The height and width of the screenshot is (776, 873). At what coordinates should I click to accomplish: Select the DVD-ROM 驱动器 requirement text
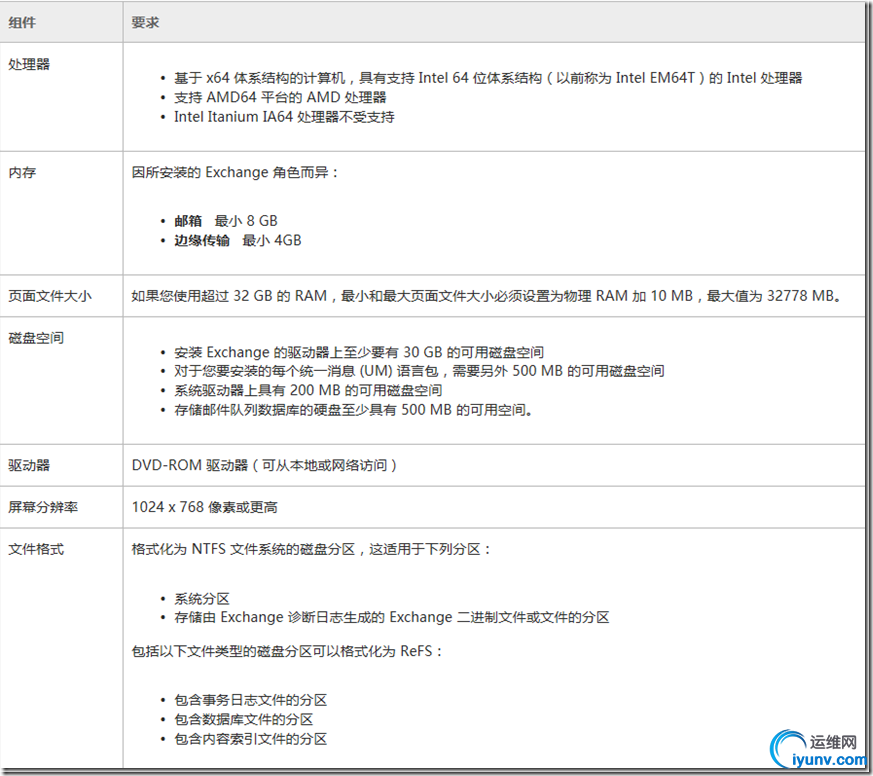(264, 465)
